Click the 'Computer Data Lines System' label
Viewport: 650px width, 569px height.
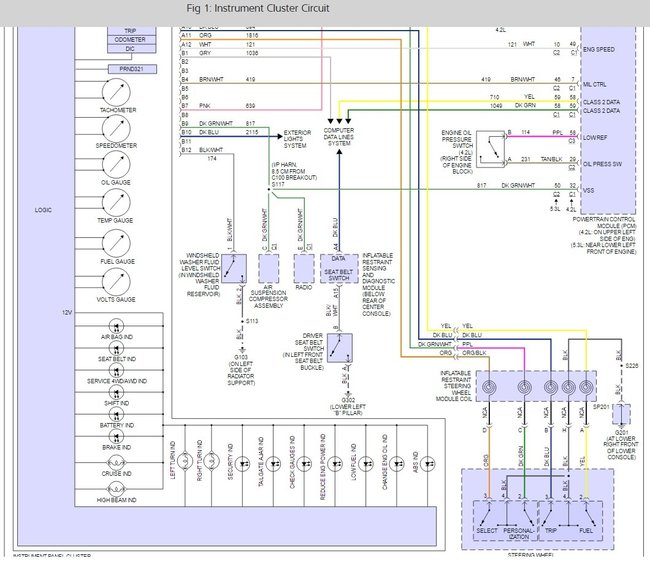(339, 137)
